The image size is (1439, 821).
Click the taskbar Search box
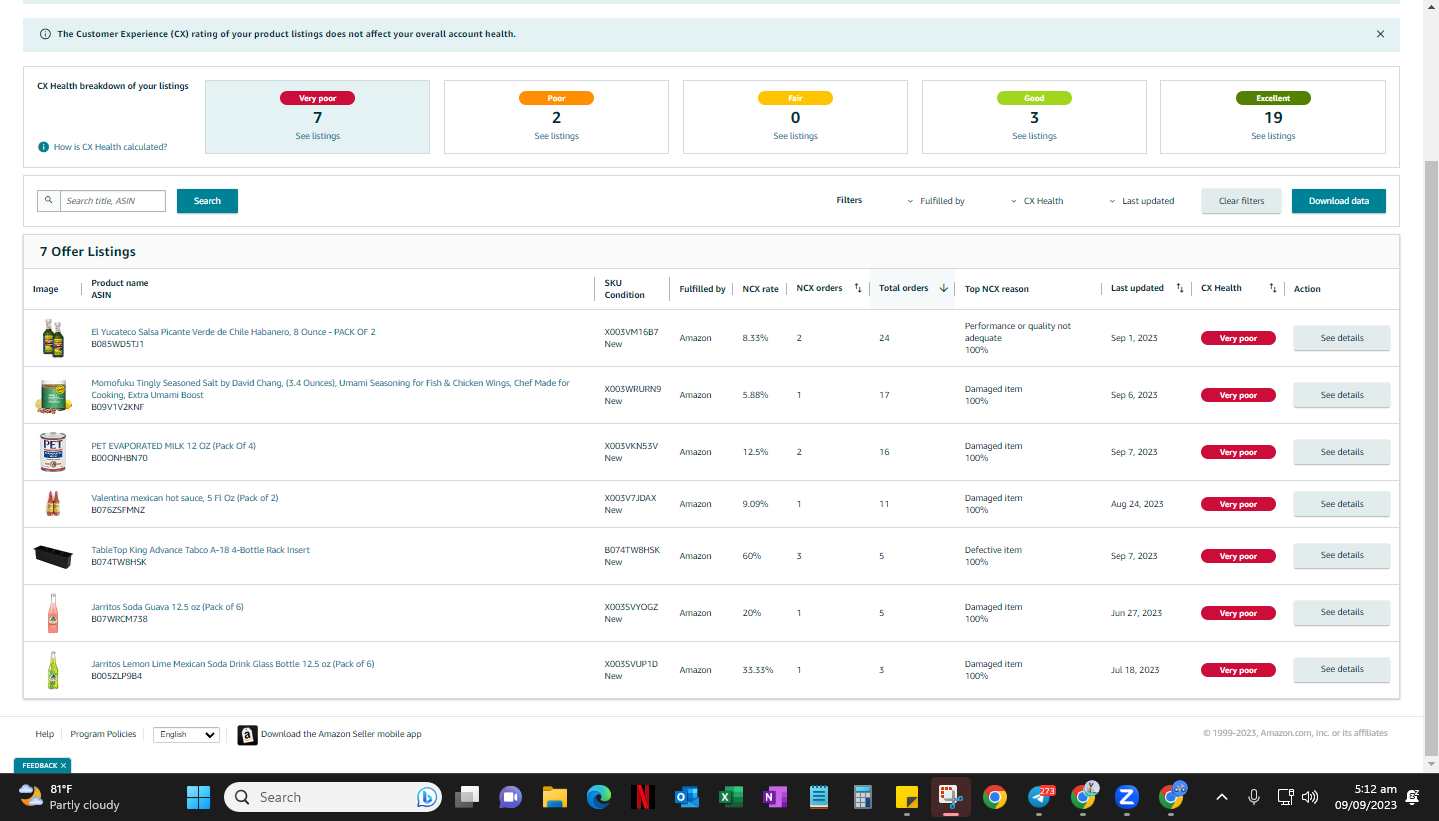point(333,797)
